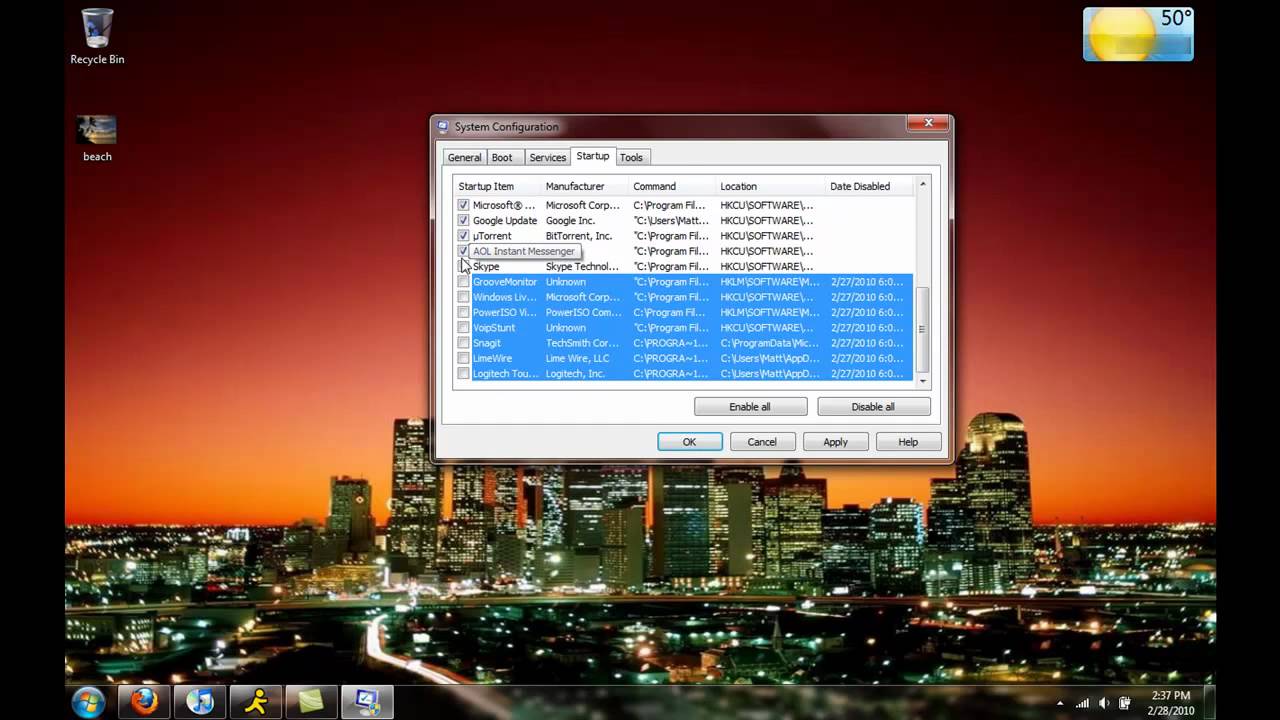Click Google Inc. manufacturer cell

point(570,220)
